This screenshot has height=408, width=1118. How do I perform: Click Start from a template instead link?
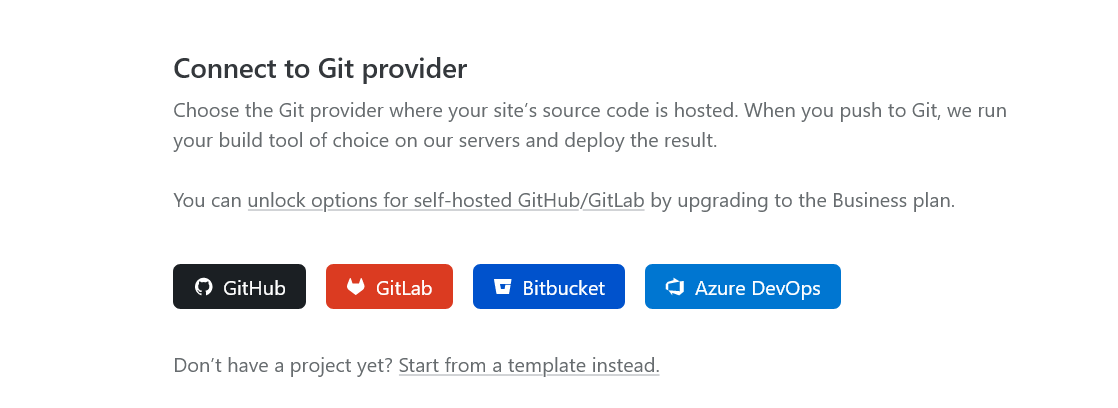529,366
